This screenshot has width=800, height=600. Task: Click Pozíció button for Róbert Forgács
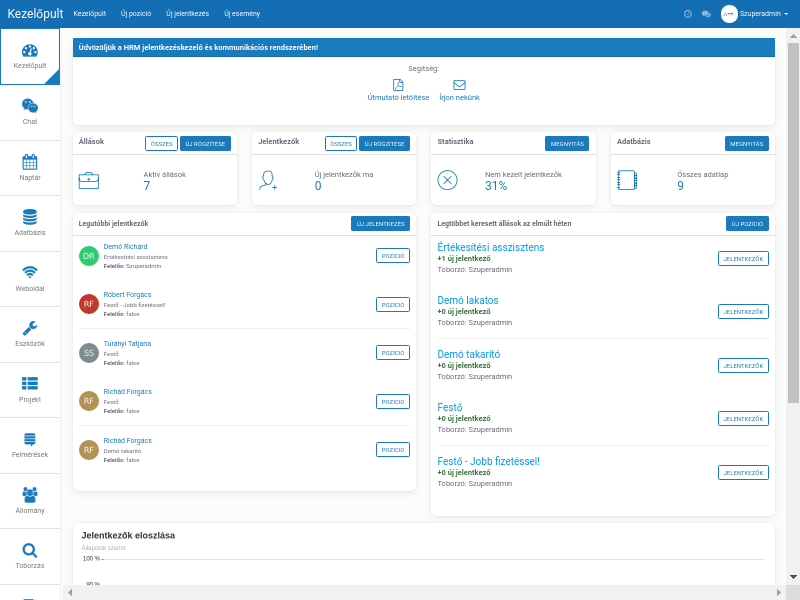coord(393,305)
